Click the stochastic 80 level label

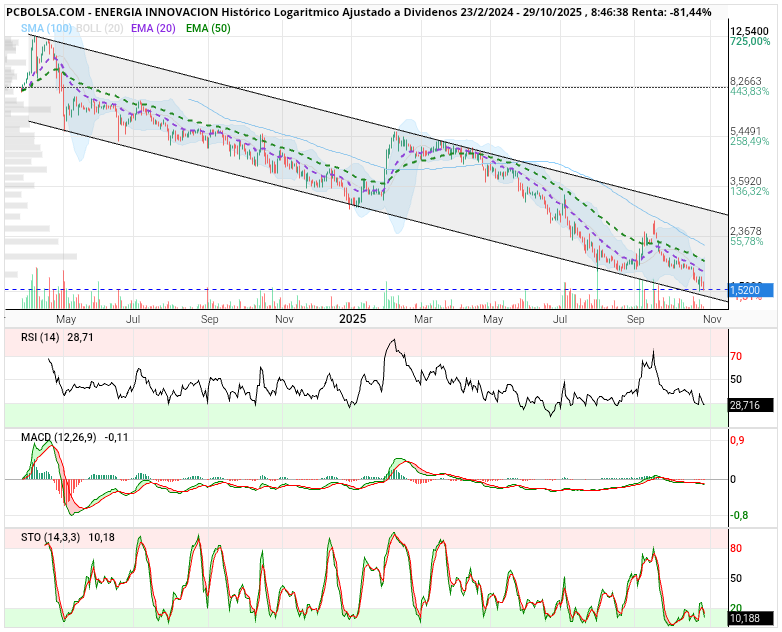coord(736,549)
